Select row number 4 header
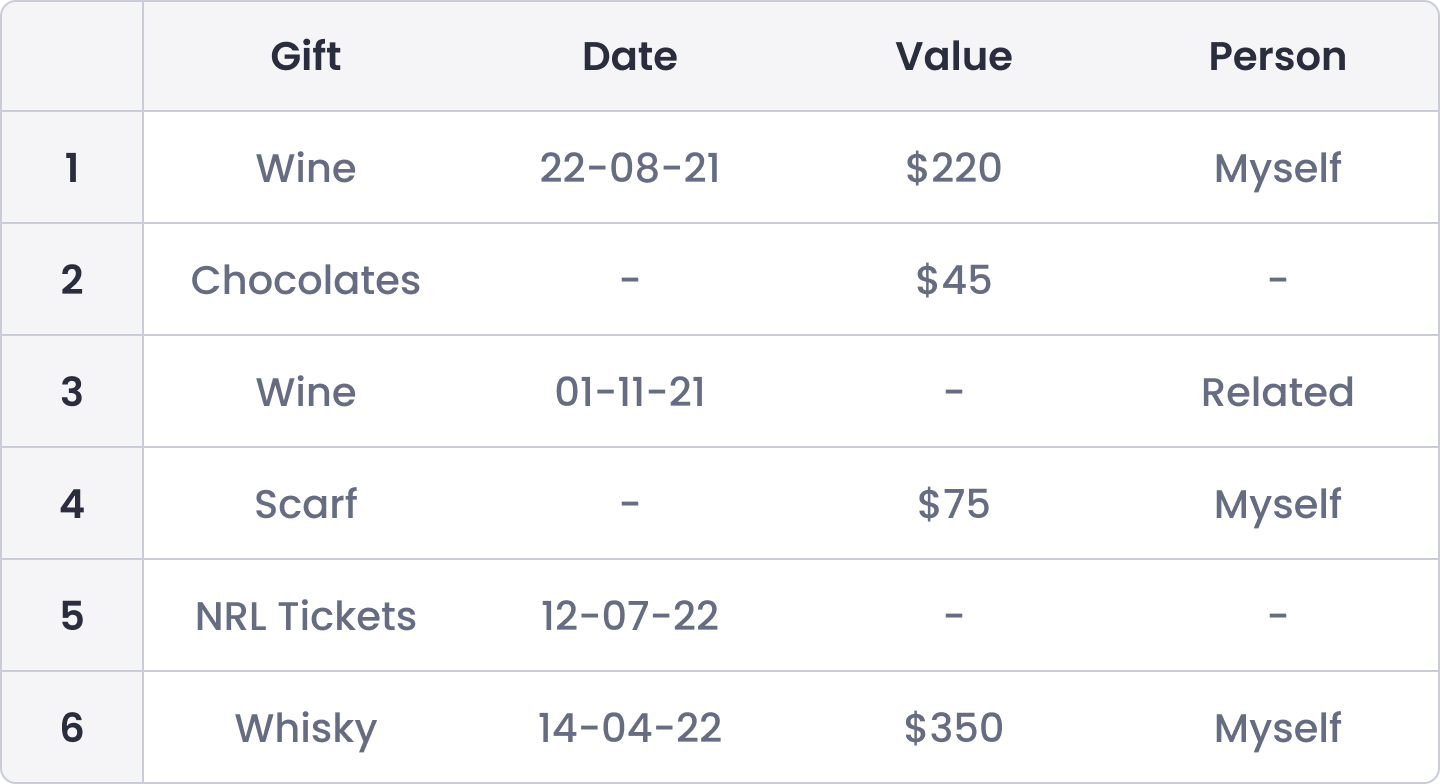This screenshot has height=784, width=1440. click(x=72, y=503)
